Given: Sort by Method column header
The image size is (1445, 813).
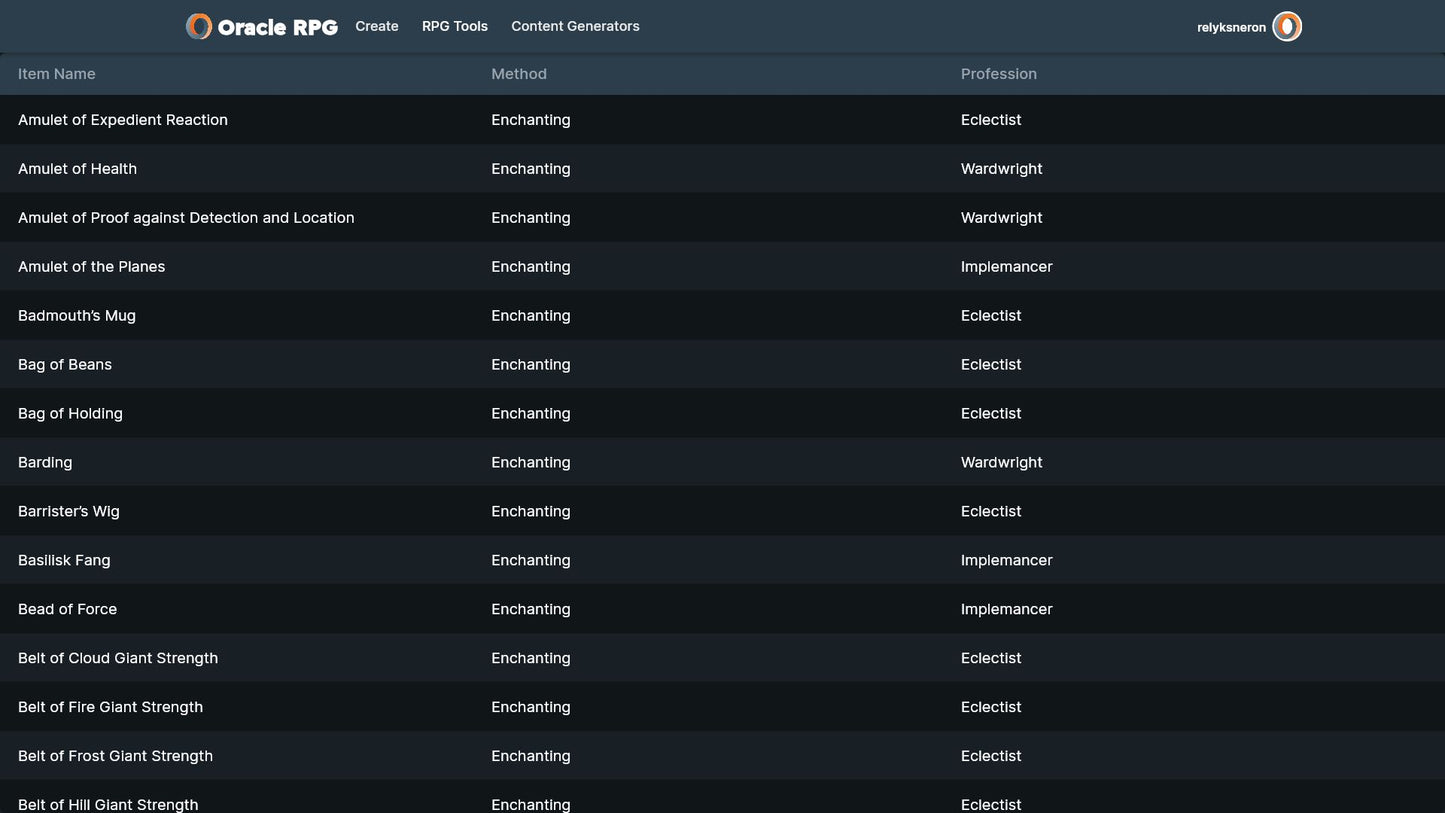Looking at the screenshot, I should pos(519,74).
